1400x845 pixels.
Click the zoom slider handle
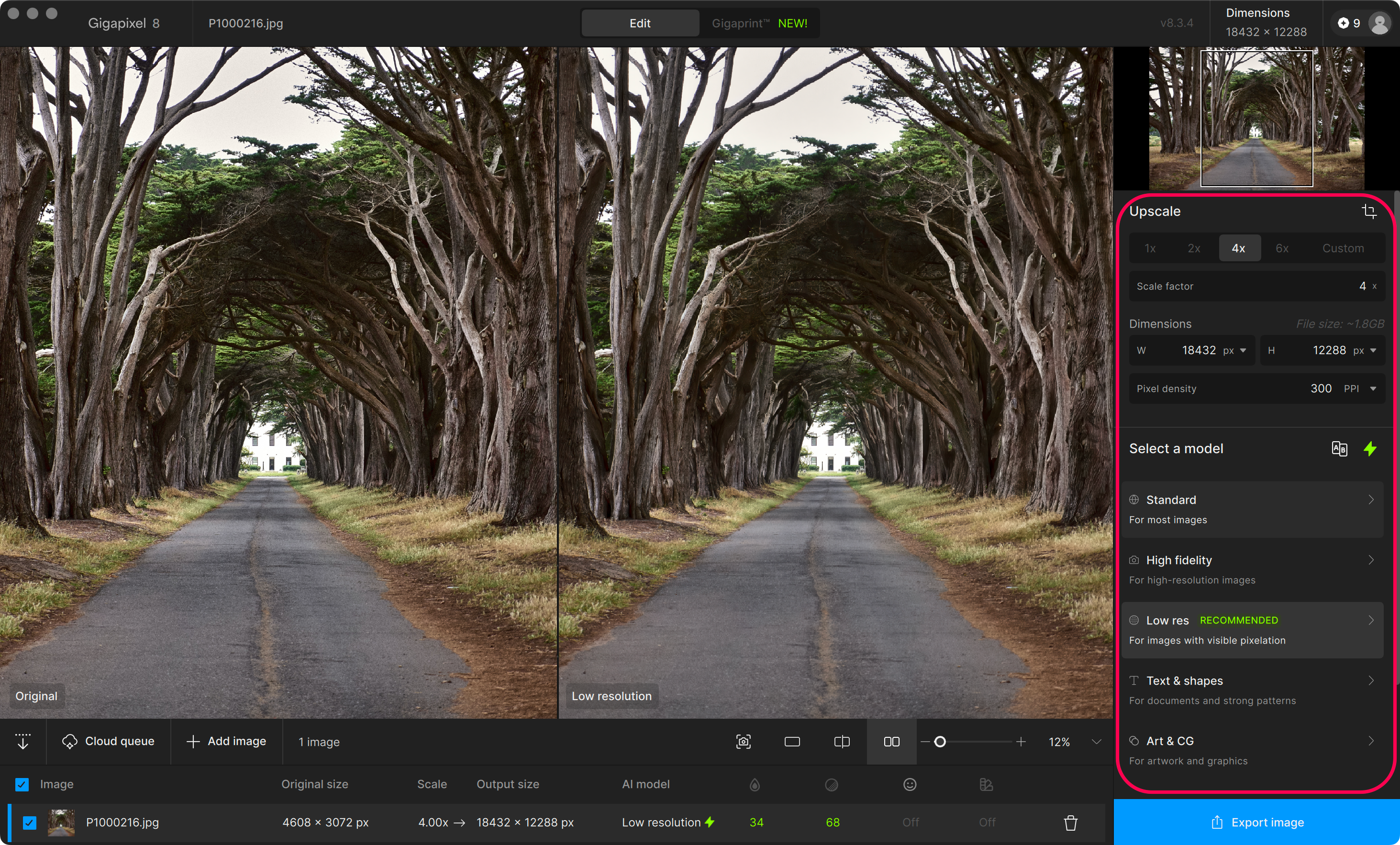click(940, 742)
